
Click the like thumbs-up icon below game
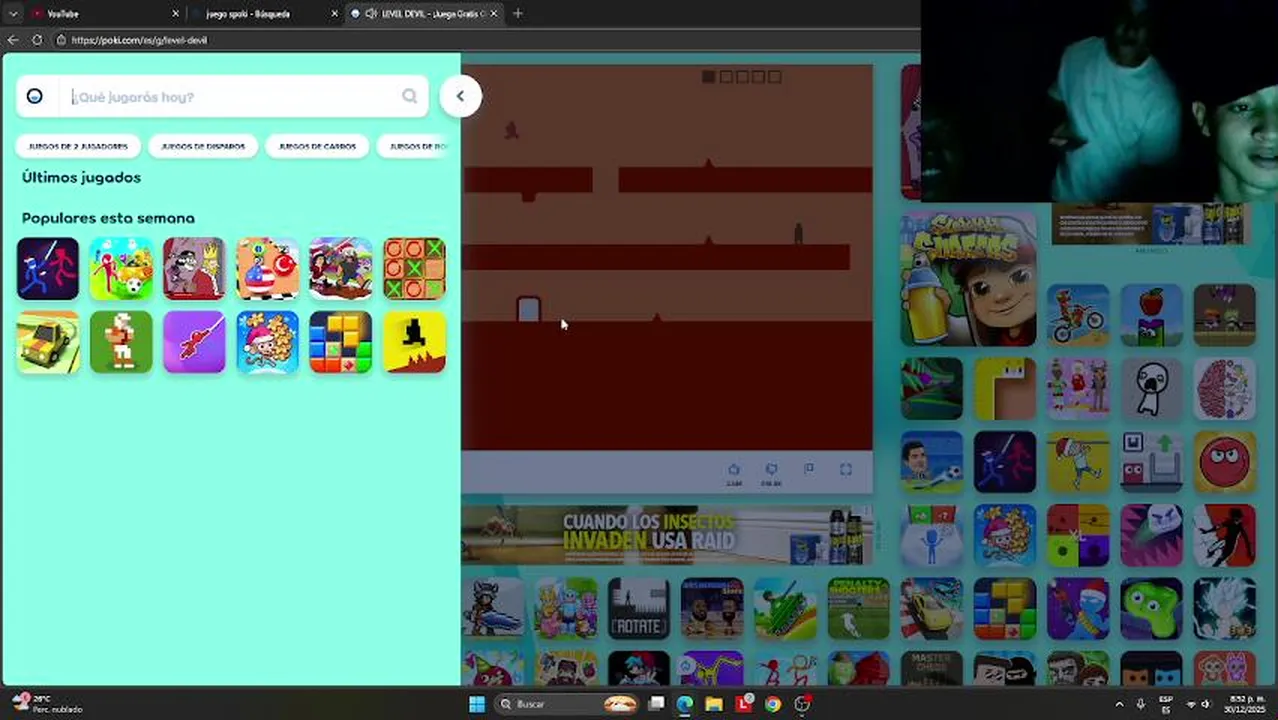734,470
